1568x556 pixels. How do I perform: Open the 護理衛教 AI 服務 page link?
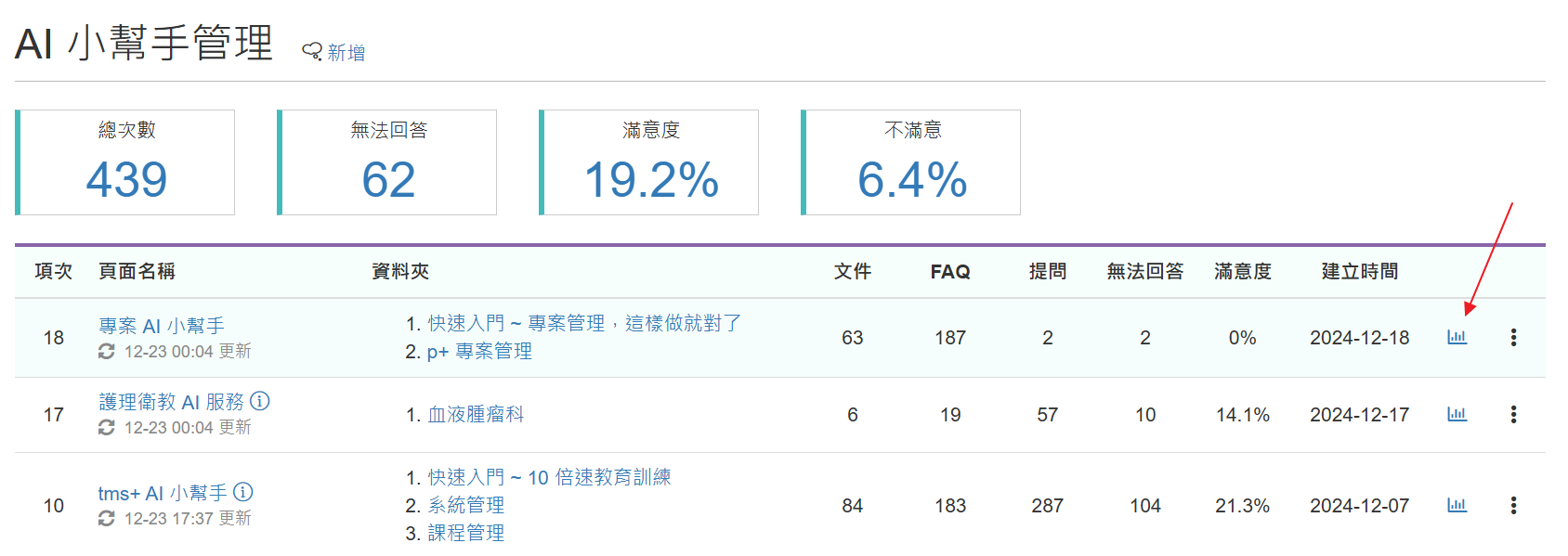[171, 402]
